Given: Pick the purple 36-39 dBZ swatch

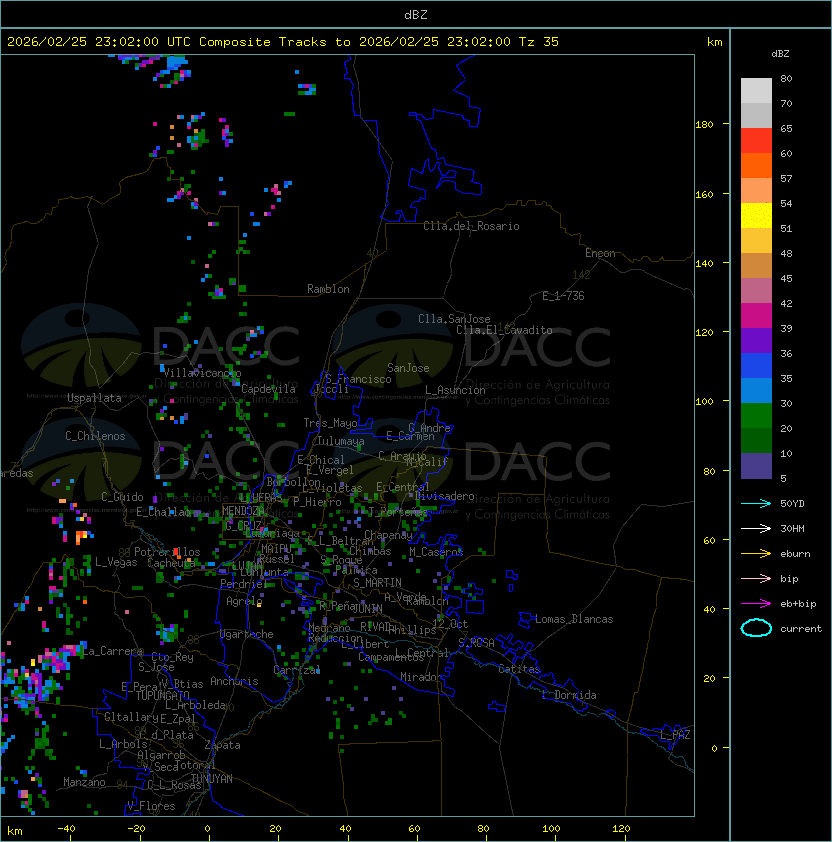Looking at the screenshot, I should click(x=756, y=340).
